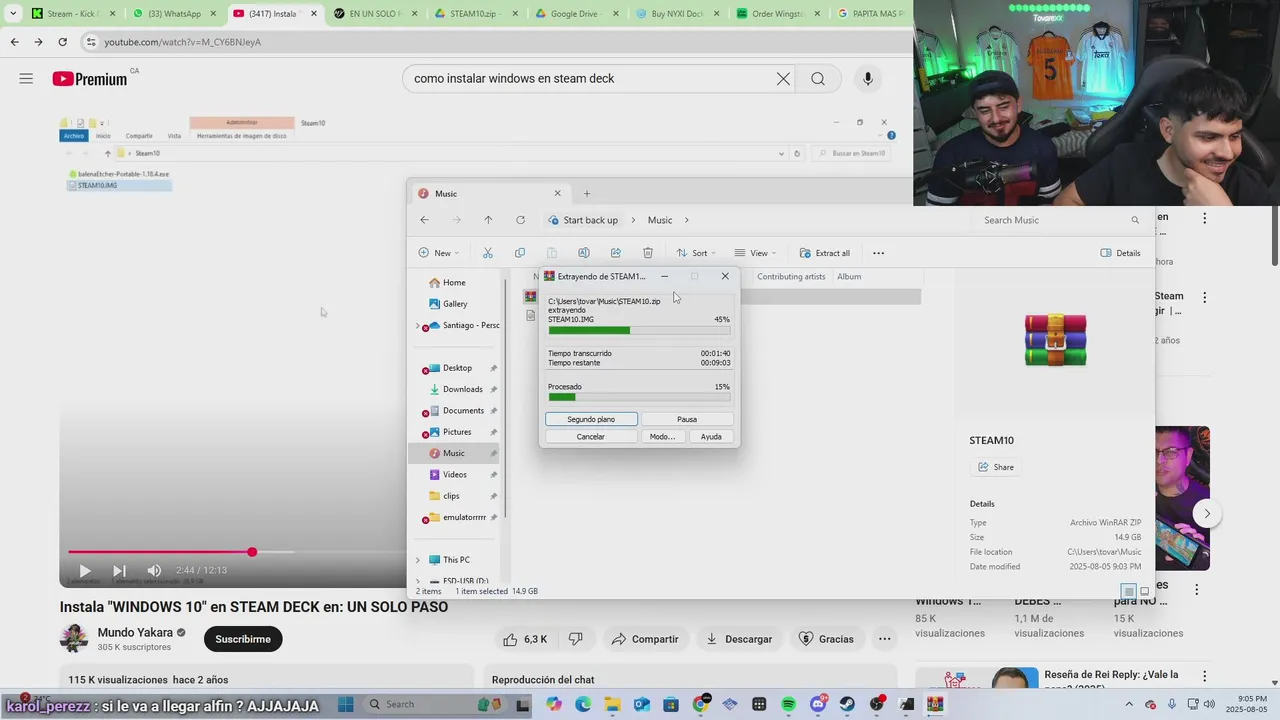Reload the Chrome page
This screenshot has width=1280, height=720.
point(62,42)
